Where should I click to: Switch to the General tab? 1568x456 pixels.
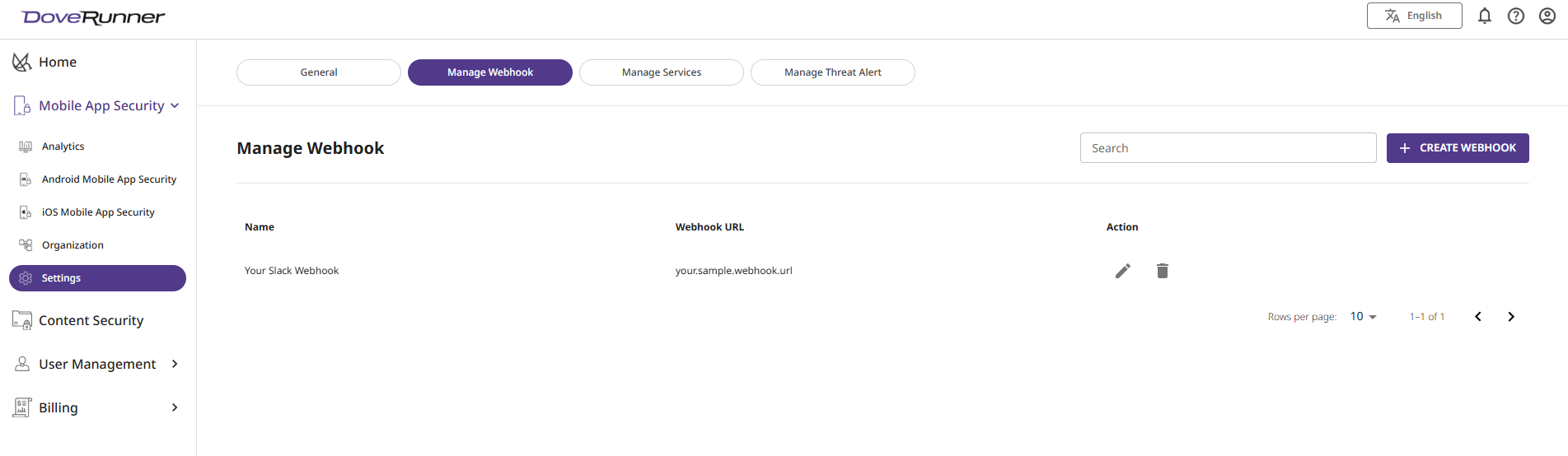[x=319, y=72]
